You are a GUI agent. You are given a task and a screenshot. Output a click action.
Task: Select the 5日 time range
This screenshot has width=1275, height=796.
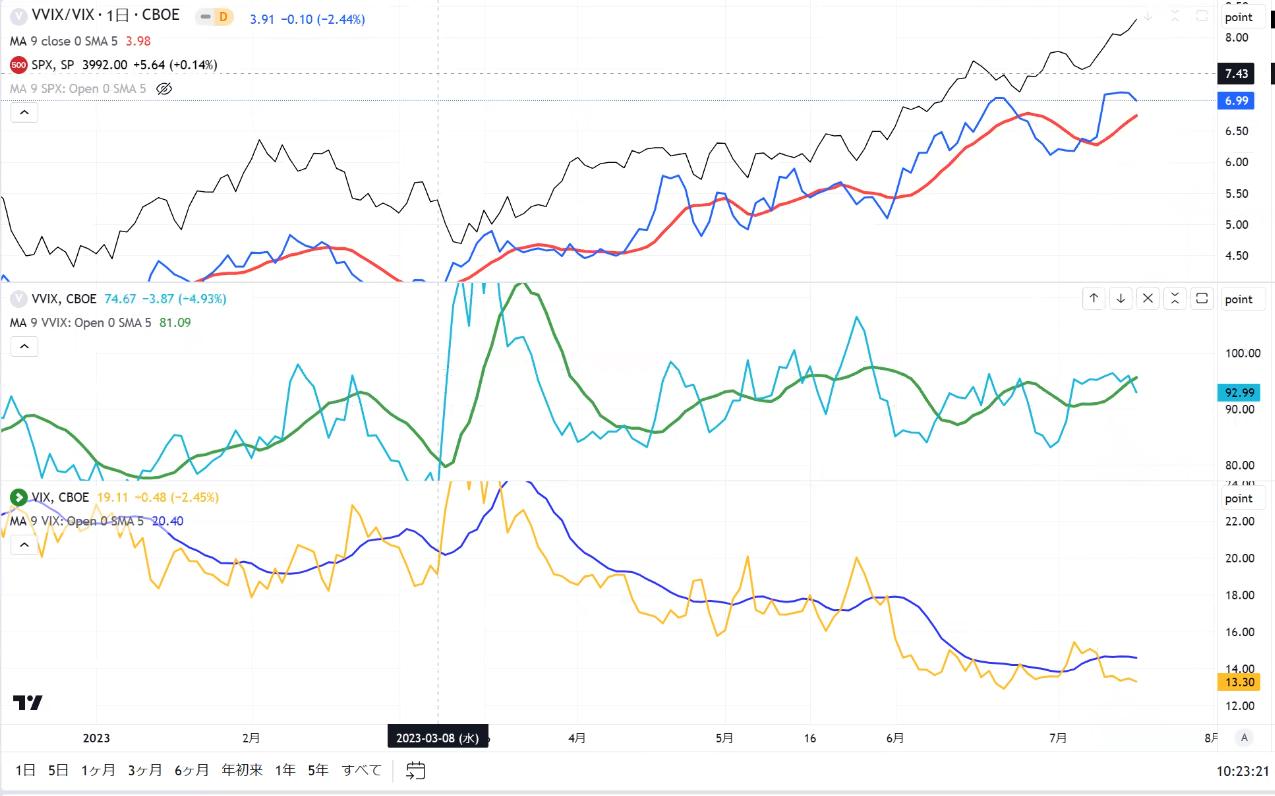coord(58,770)
